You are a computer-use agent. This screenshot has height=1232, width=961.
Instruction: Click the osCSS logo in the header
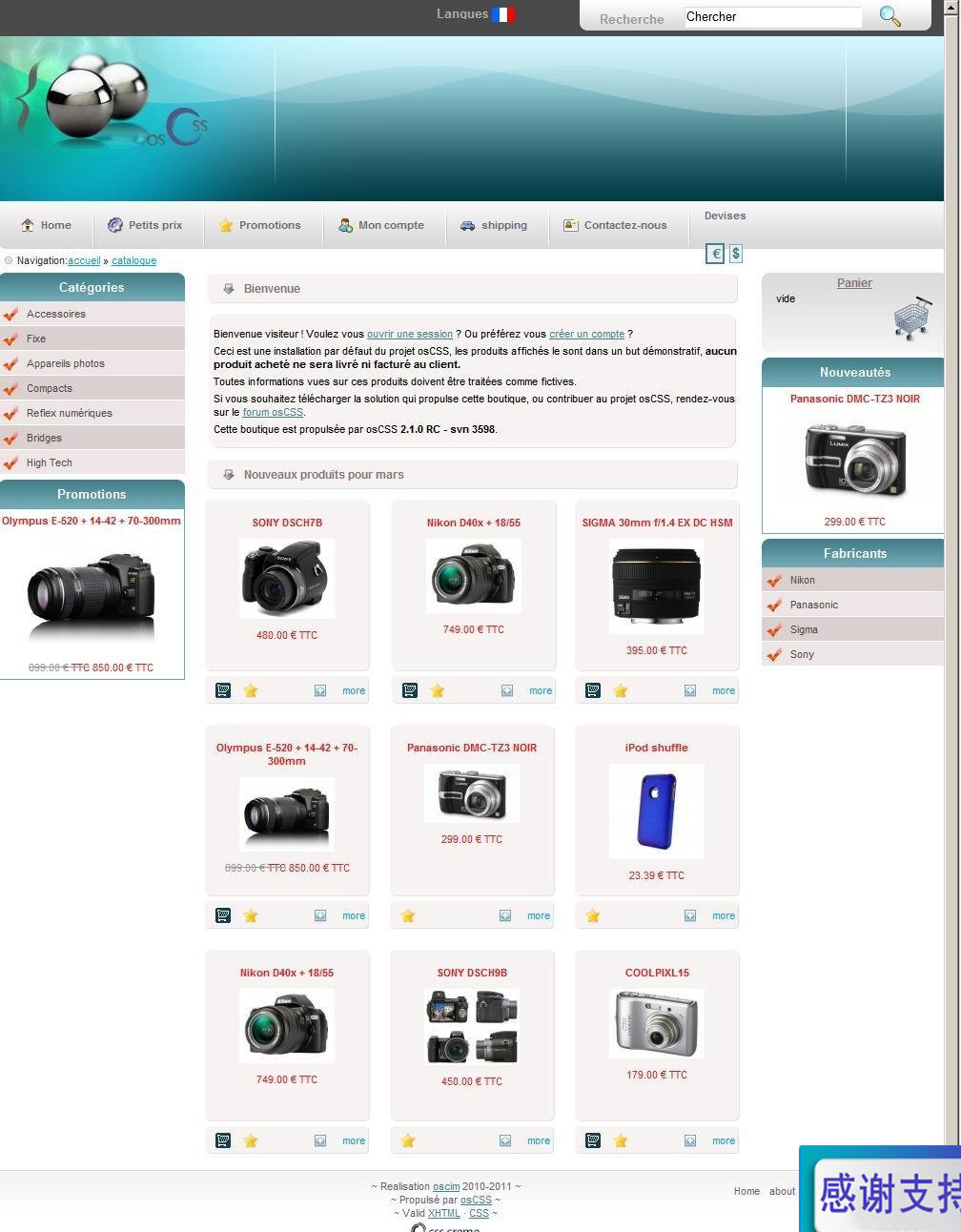click(111, 102)
